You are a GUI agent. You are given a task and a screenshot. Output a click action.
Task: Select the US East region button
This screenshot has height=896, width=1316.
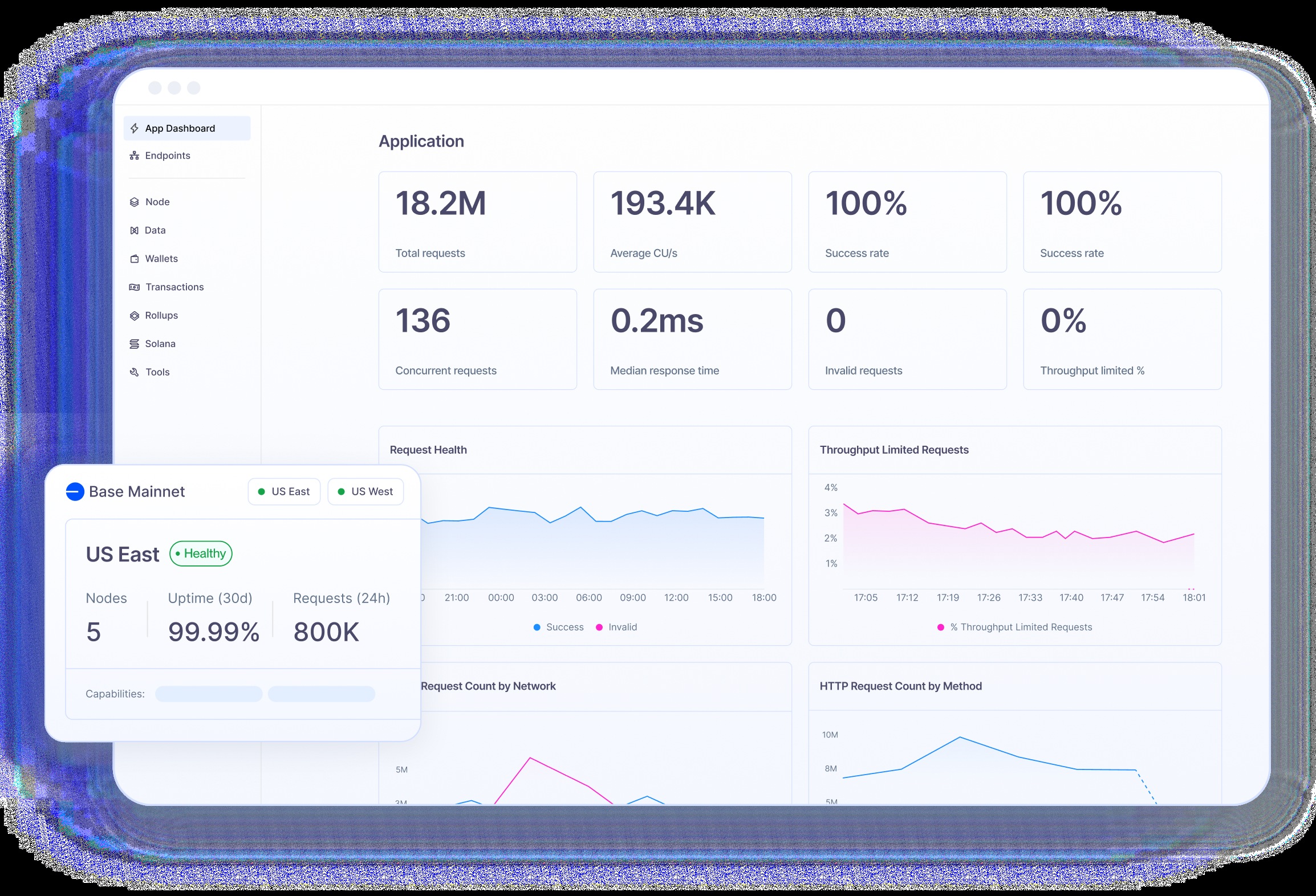pyautogui.click(x=284, y=491)
